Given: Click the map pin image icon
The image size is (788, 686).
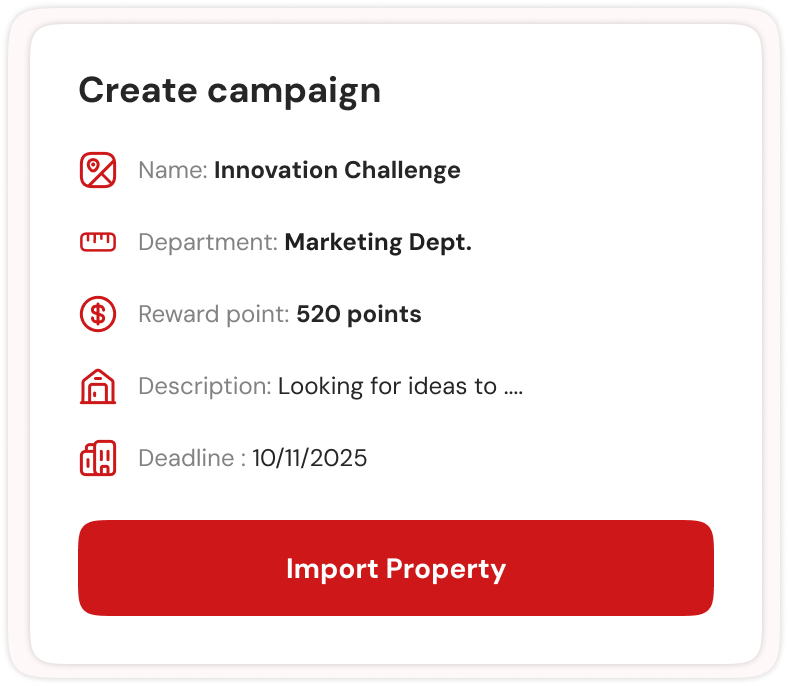Looking at the screenshot, I should 98,170.
